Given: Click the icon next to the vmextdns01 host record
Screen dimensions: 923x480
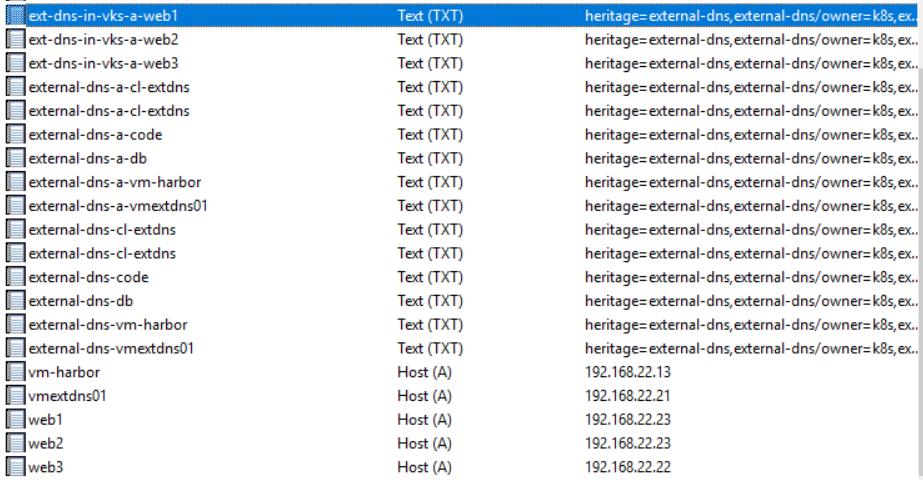Looking at the screenshot, I should [x=15, y=396].
